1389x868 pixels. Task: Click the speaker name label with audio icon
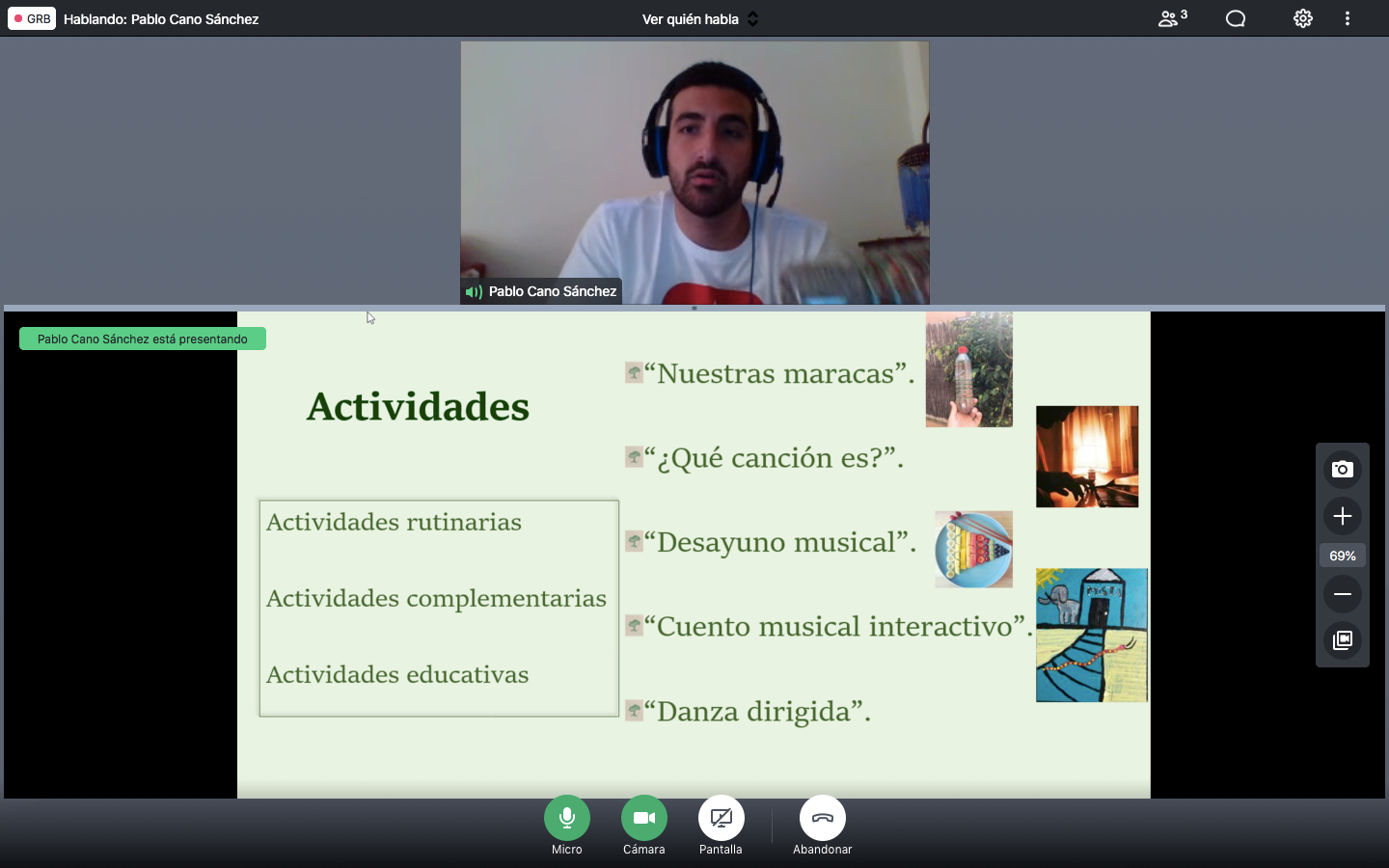click(541, 291)
